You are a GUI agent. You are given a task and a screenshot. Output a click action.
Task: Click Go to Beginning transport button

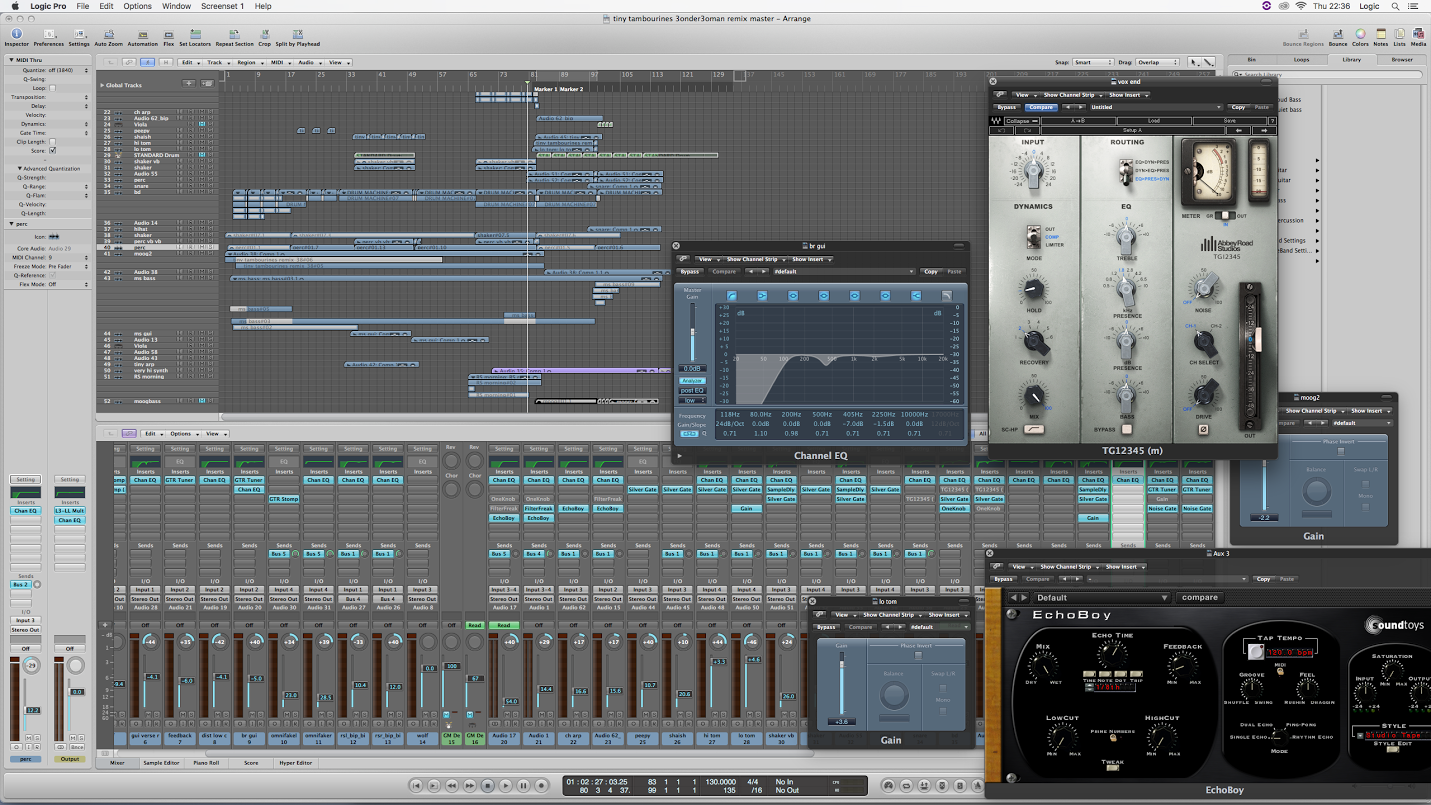416,786
